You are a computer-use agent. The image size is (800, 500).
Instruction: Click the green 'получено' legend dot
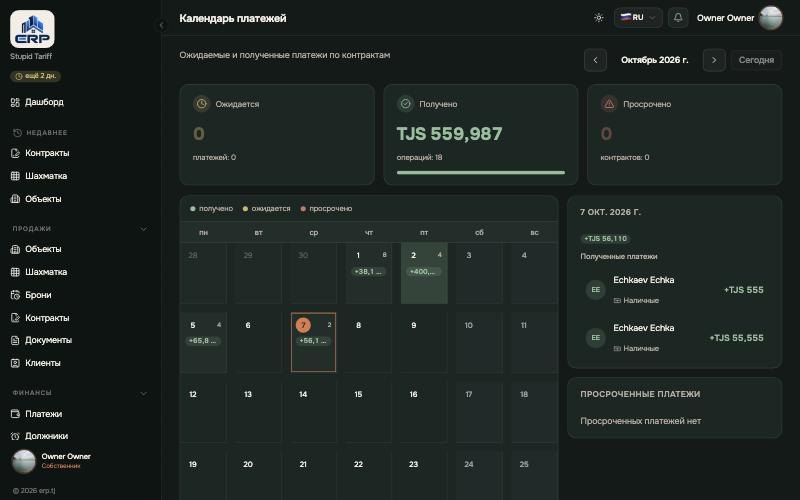192,209
